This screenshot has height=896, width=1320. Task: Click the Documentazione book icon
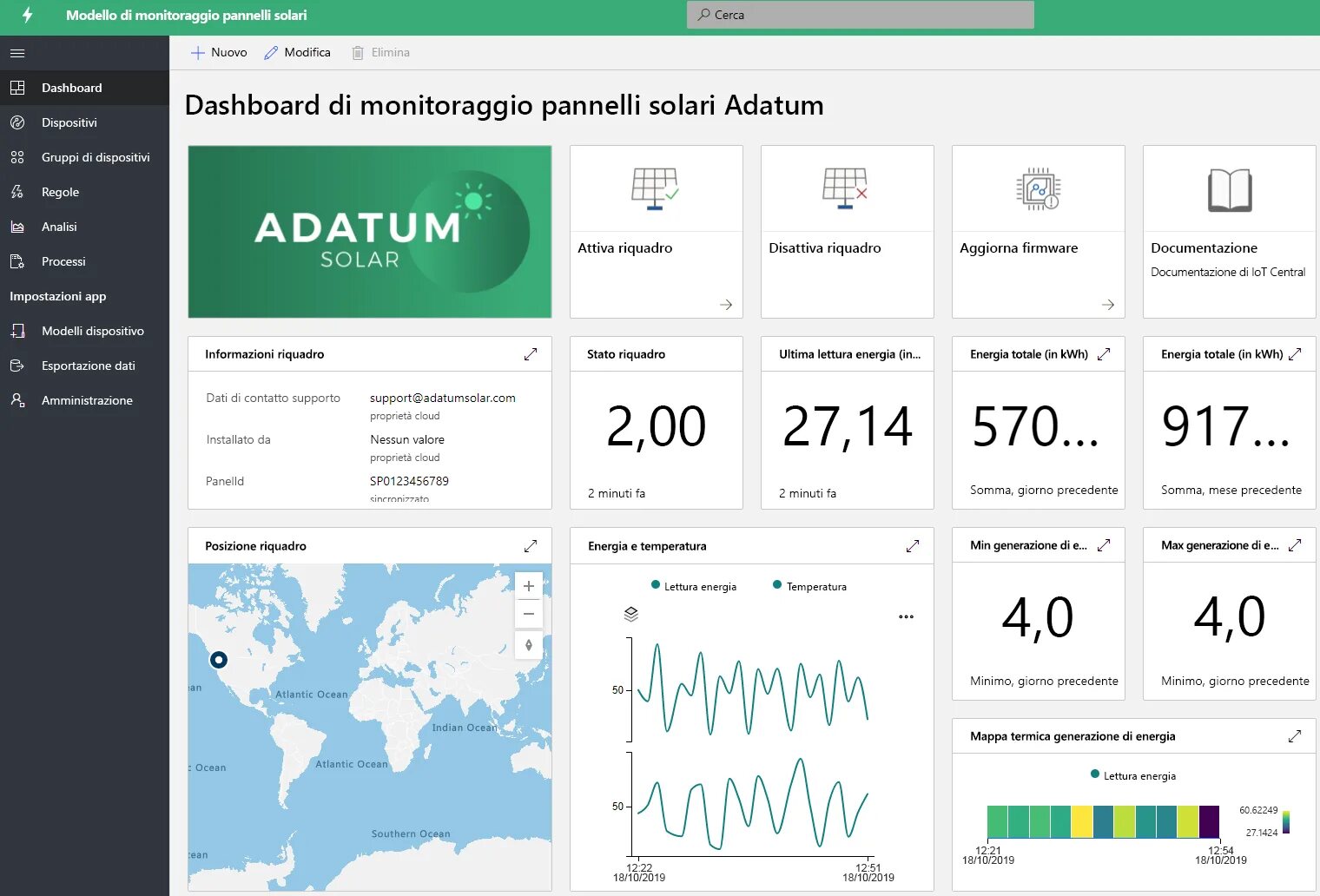[1229, 188]
